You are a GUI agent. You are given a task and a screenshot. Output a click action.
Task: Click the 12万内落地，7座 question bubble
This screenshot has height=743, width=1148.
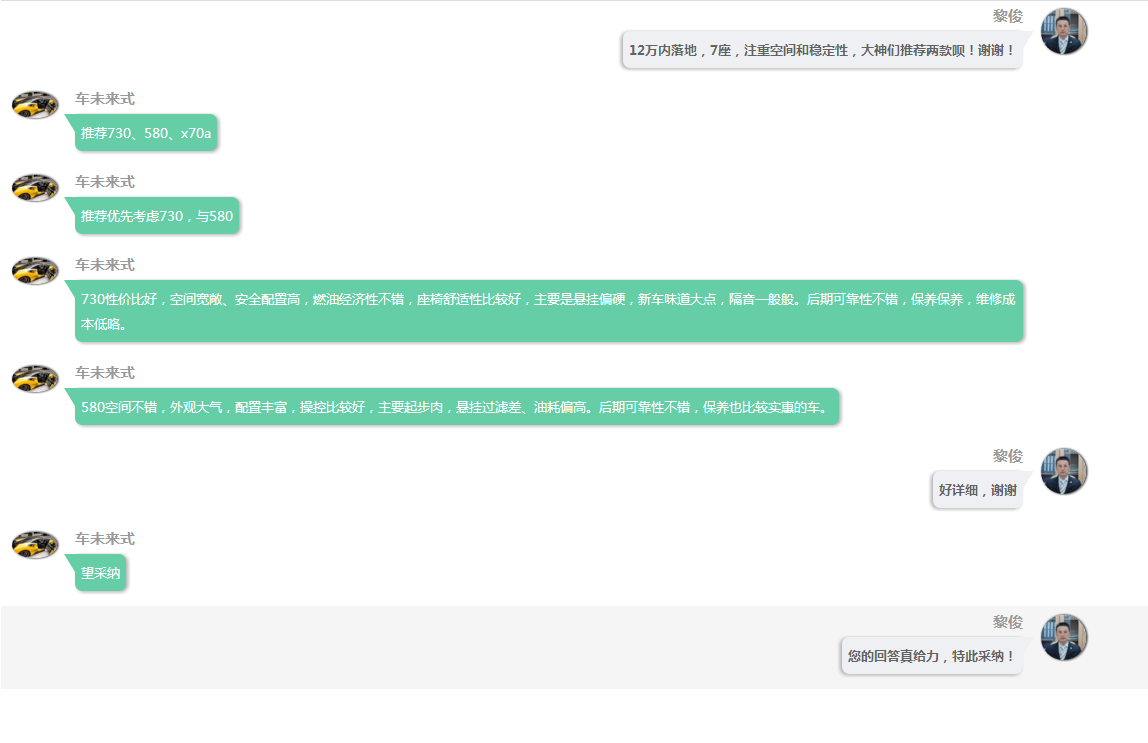[821, 49]
